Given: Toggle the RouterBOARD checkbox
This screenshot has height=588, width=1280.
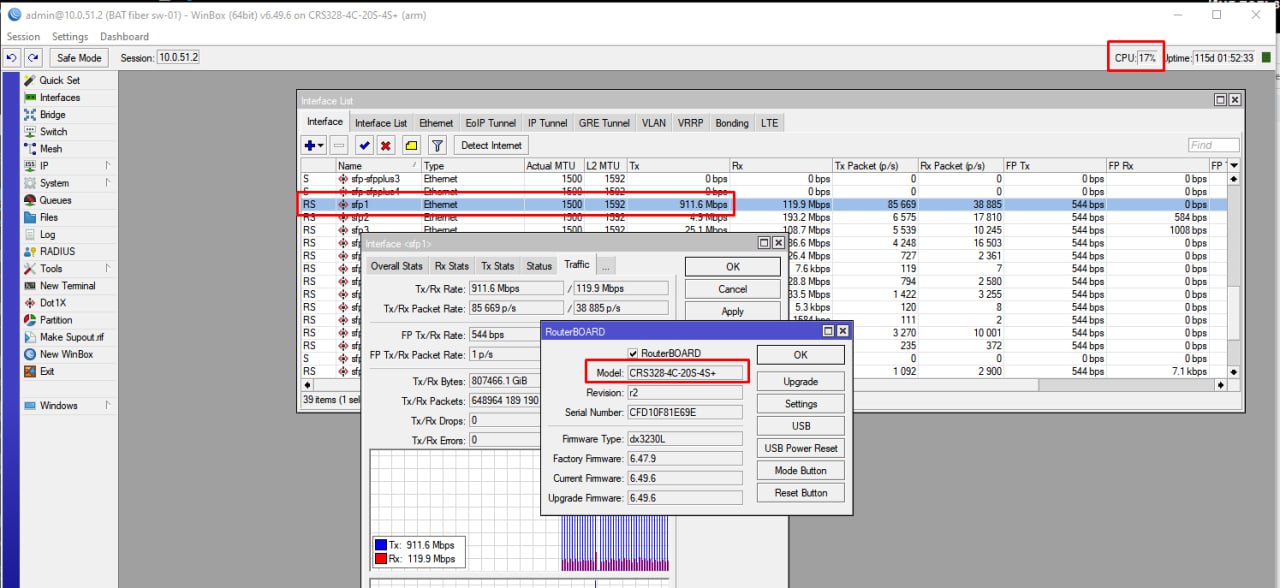Looking at the screenshot, I should coord(633,353).
